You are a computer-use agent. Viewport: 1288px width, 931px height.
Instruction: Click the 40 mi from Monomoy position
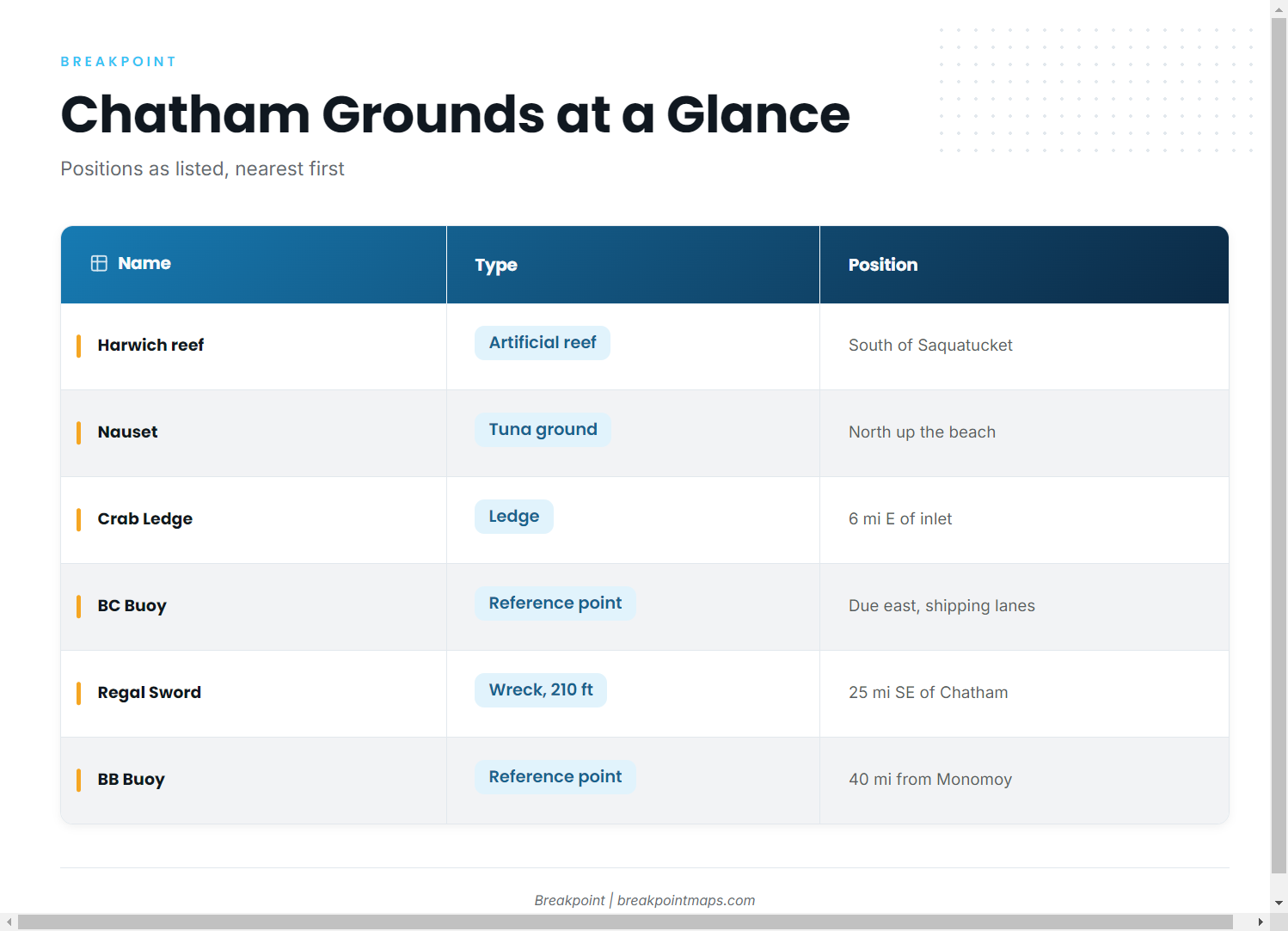(930, 780)
